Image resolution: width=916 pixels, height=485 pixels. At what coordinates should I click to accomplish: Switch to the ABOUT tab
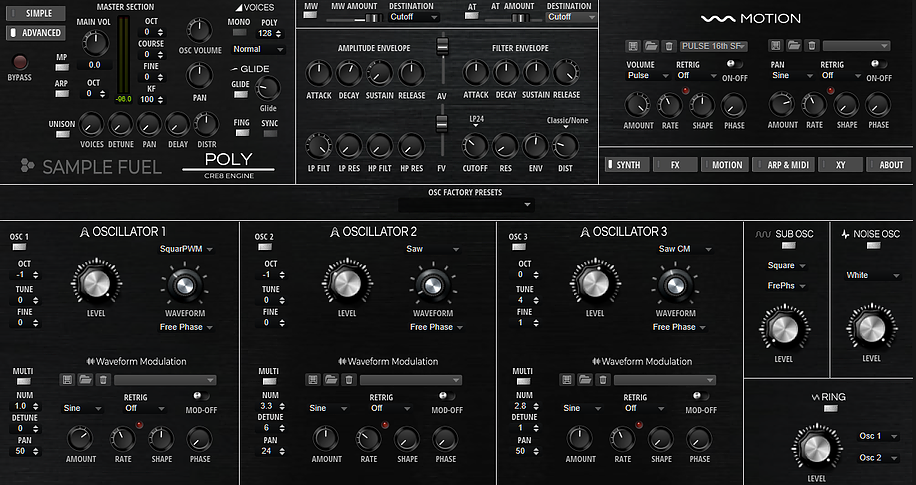pyautogui.click(x=889, y=165)
